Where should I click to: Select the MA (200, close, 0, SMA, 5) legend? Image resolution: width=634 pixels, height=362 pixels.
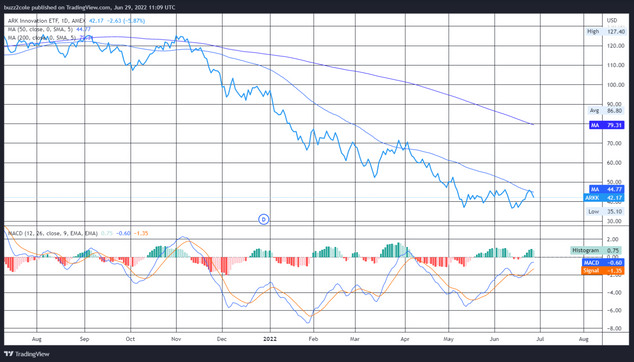click(42, 38)
